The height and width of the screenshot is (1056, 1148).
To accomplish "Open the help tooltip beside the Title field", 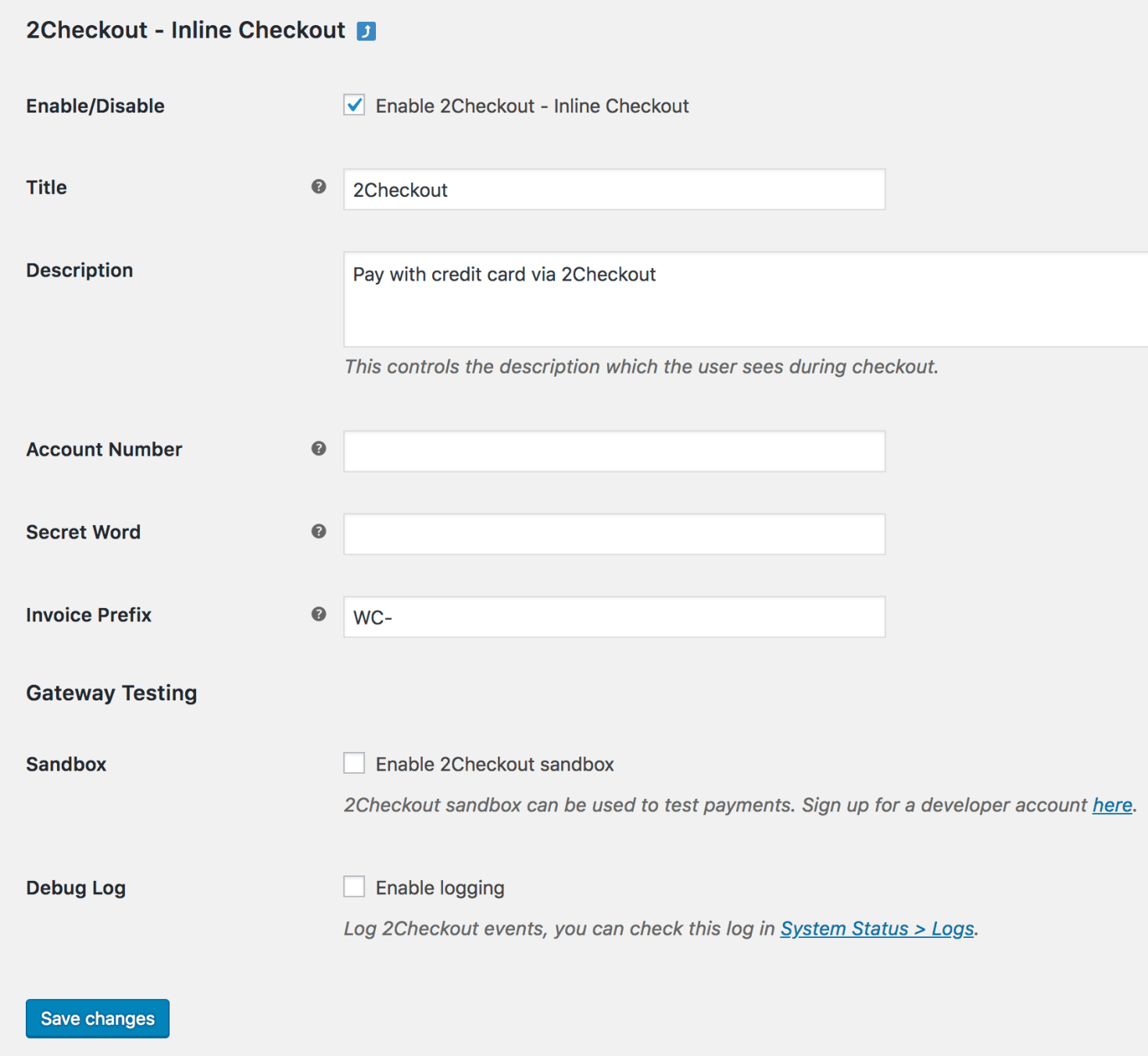I will tap(318, 188).
